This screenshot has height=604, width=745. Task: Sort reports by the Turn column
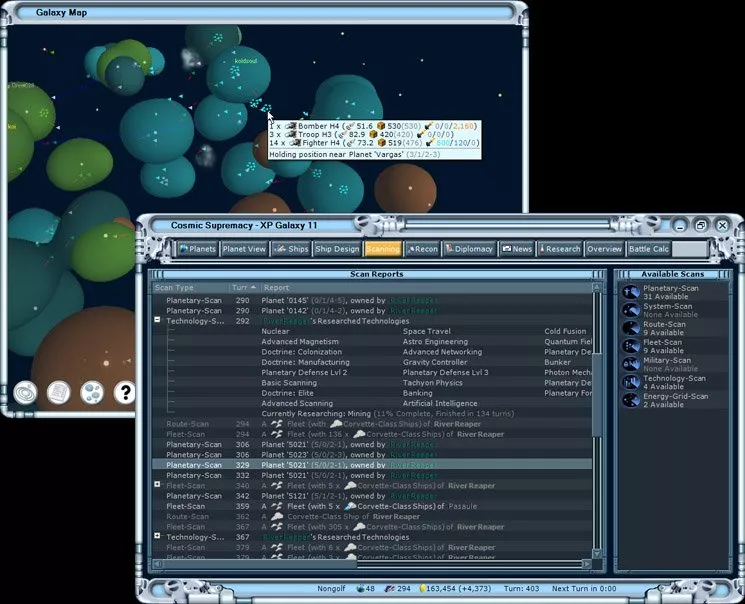[x=244, y=288]
